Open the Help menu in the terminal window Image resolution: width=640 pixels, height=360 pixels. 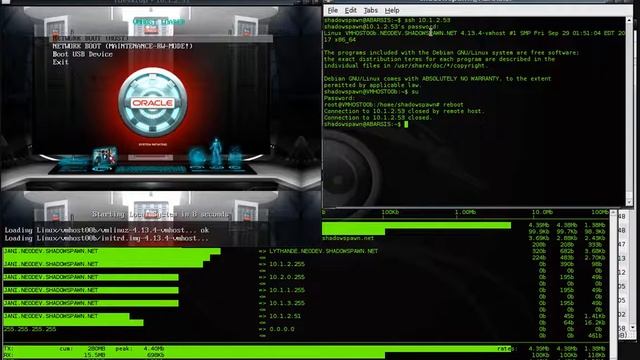pyautogui.click(x=392, y=10)
